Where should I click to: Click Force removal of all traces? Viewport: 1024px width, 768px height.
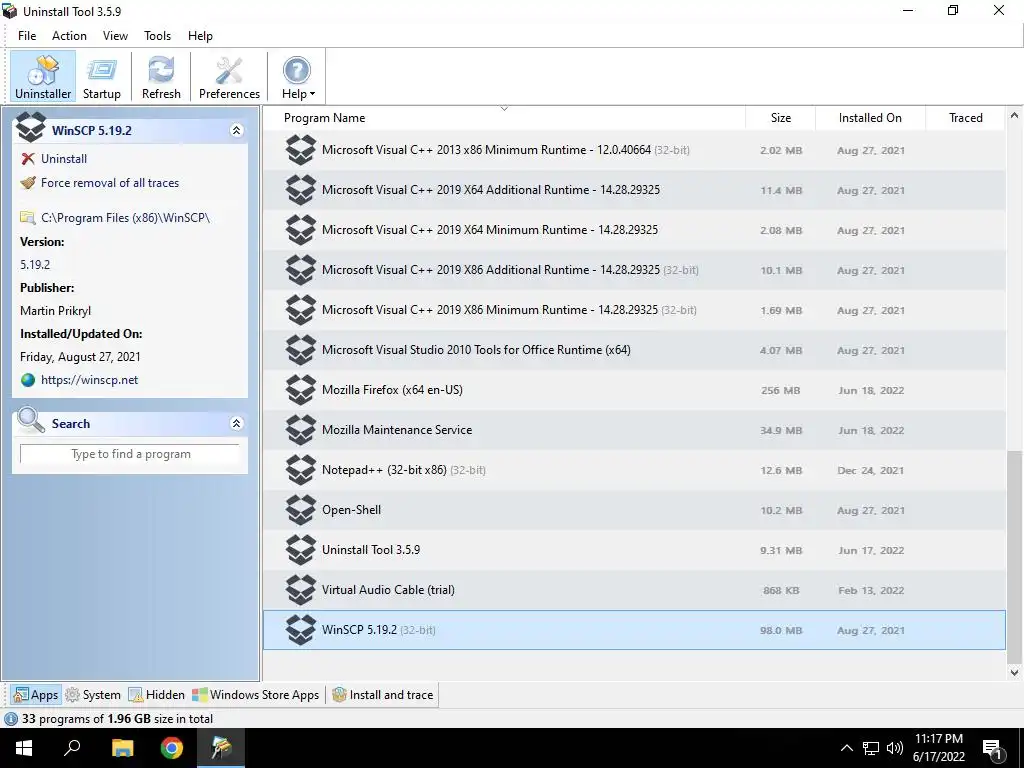pos(109,183)
